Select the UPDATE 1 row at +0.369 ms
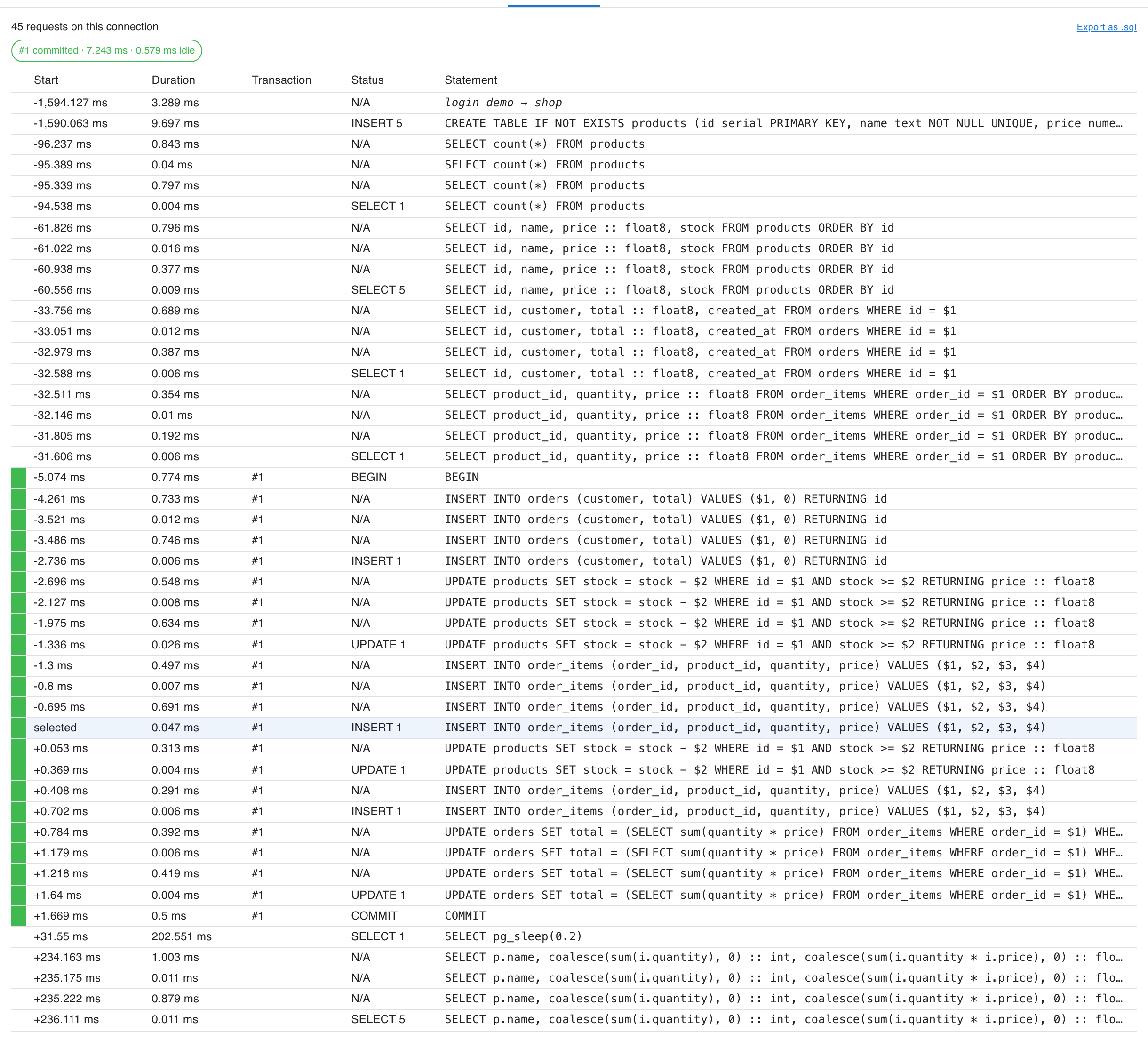The height and width of the screenshot is (1040, 1148). pyautogui.click(x=574, y=770)
